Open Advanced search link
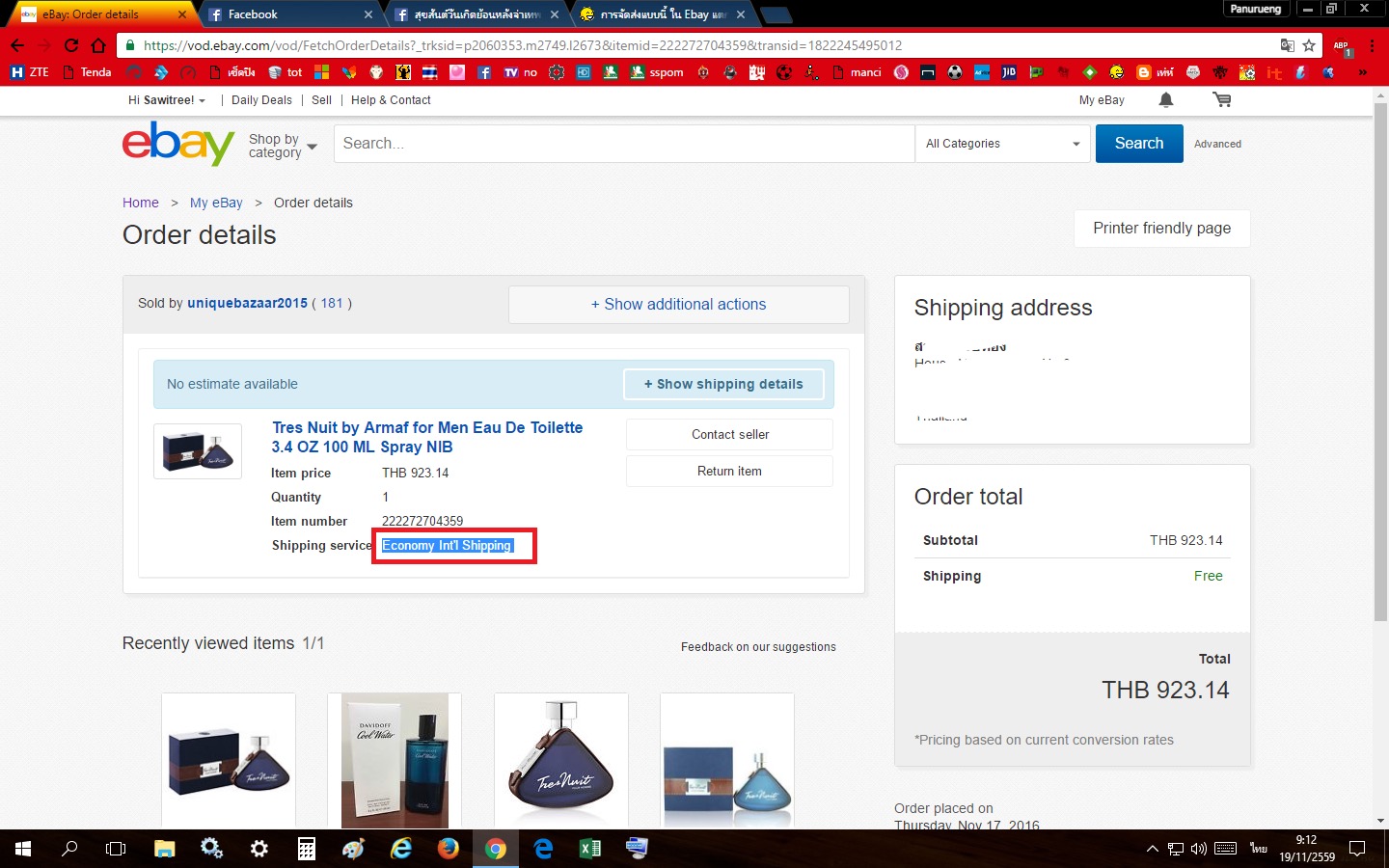 (x=1217, y=144)
